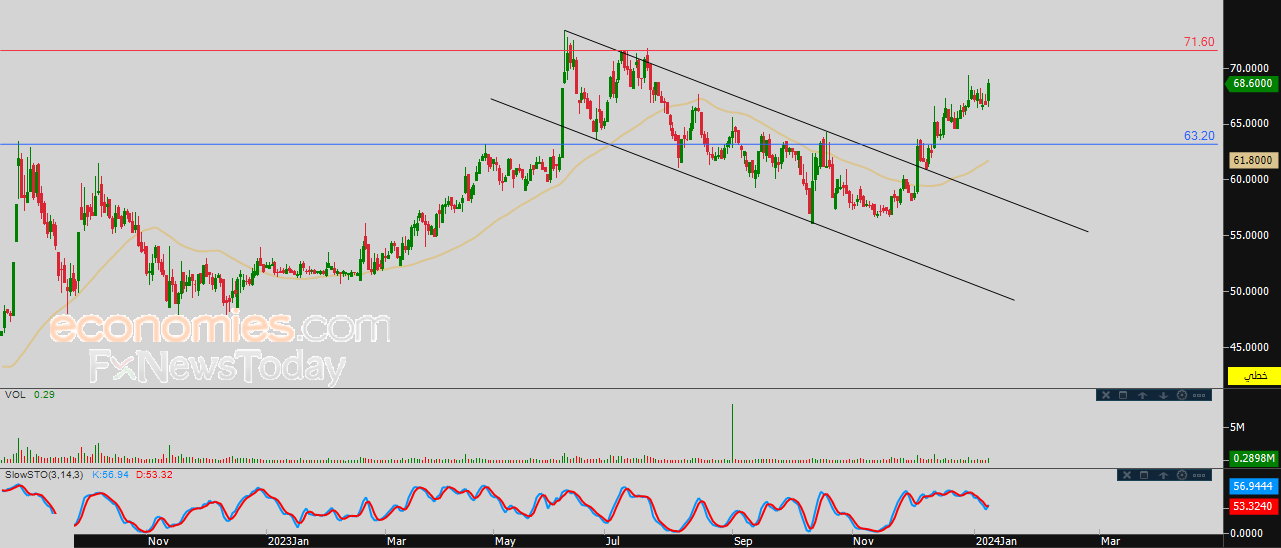Viewport: 1281px width, 548px height.
Task: Click the 61.8000 moving average price tag
Action: click(x=1253, y=160)
